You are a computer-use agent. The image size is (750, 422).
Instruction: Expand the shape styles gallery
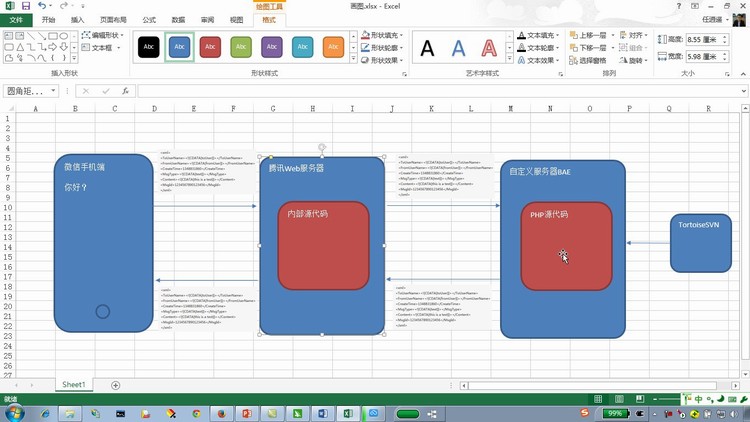(353, 59)
